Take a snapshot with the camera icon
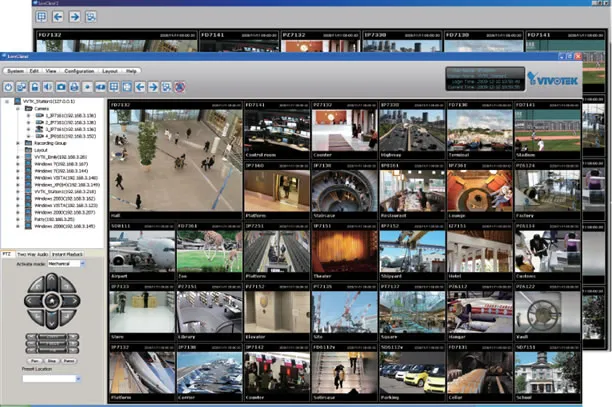The height and width of the screenshot is (407, 612). coord(61,87)
